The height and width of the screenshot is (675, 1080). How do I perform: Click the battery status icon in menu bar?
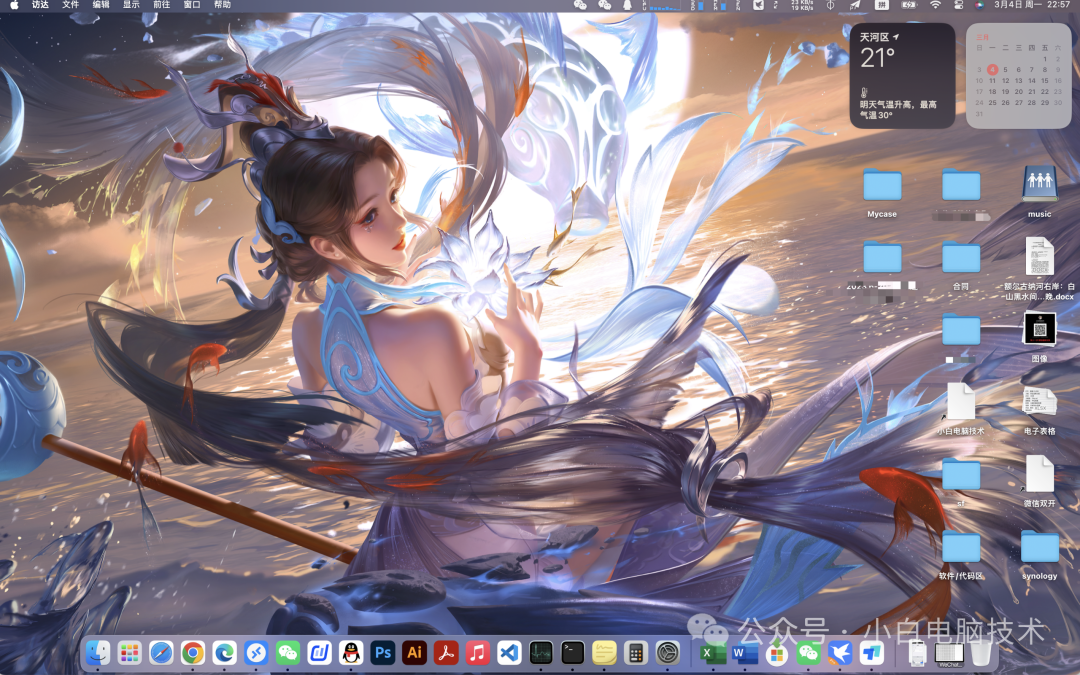(908, 5)
